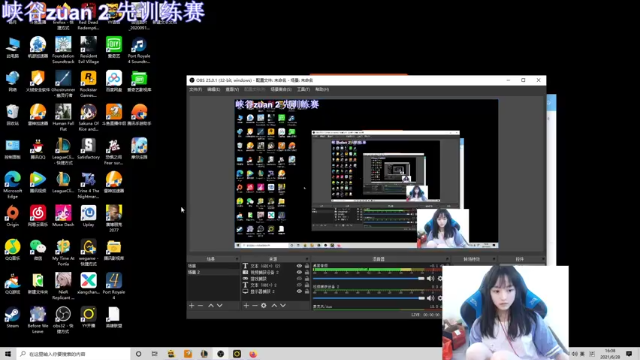Open Resident Evil Village shortcut
Image resolution: width=640 pixels, height=360 pixels.
[88, 50]
